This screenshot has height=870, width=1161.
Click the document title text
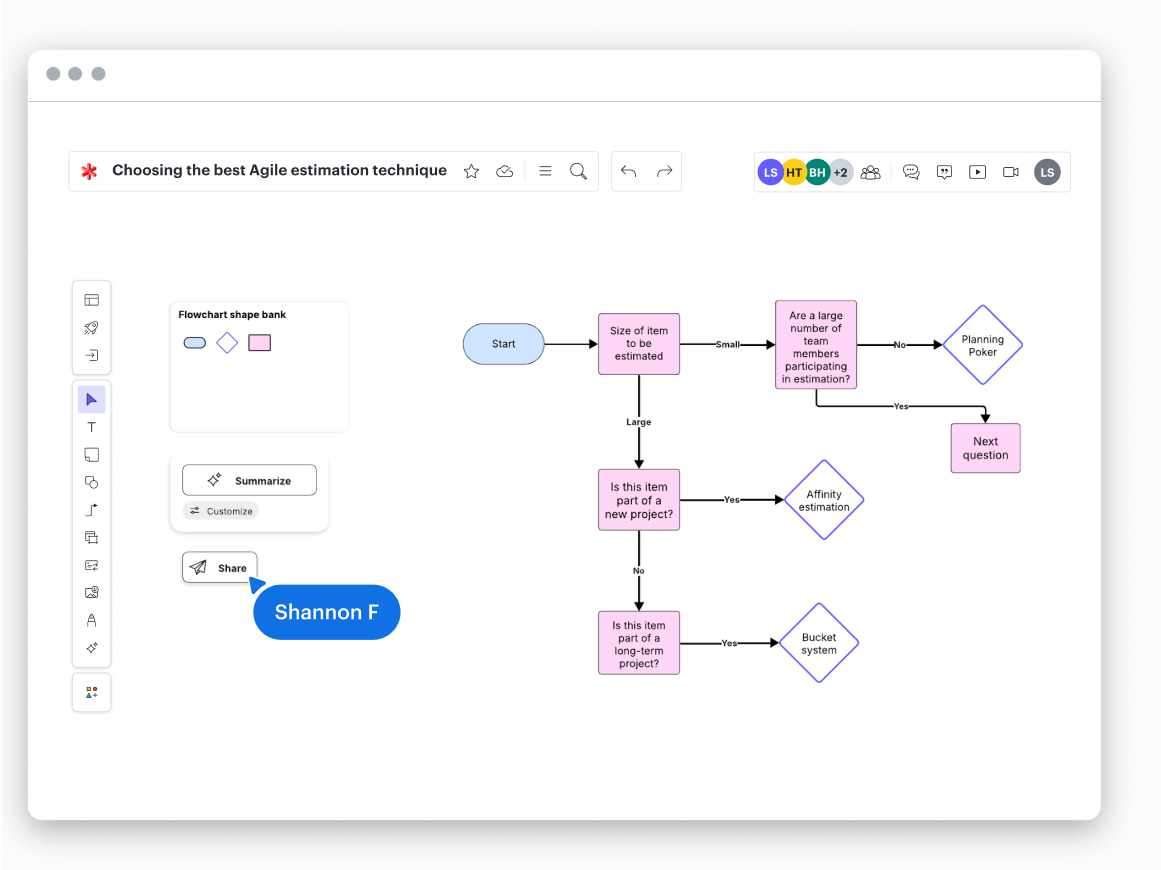tap(279, 171)
